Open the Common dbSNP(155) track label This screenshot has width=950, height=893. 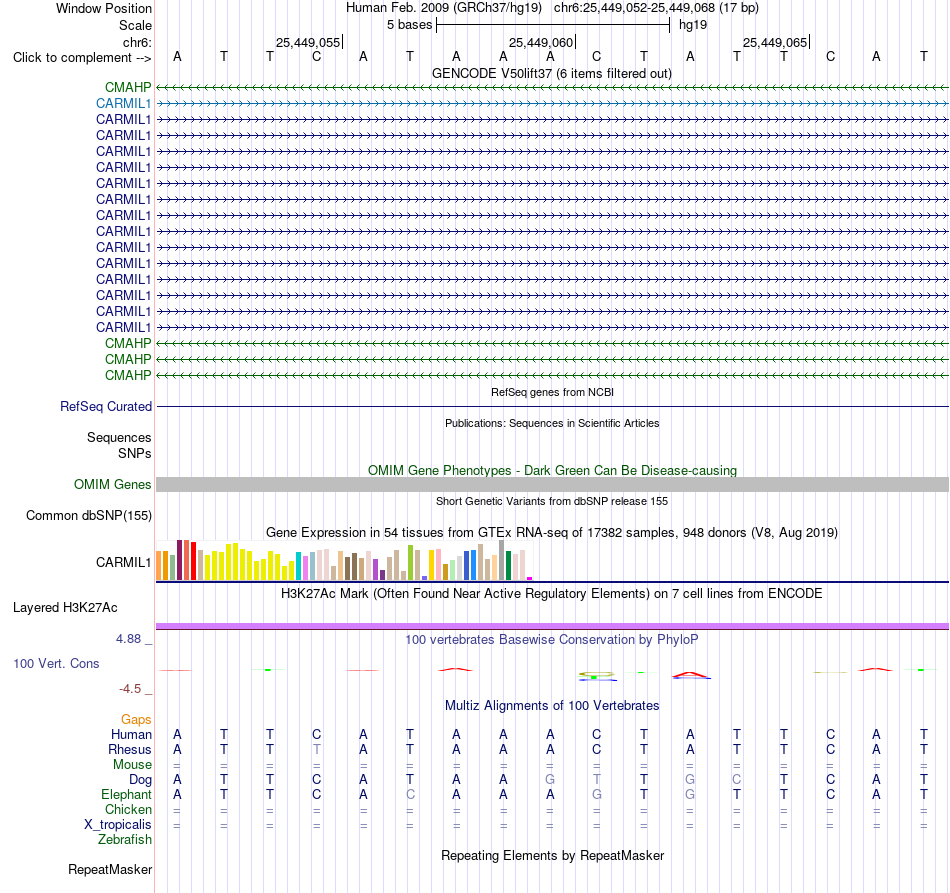[x=88, y=516]
